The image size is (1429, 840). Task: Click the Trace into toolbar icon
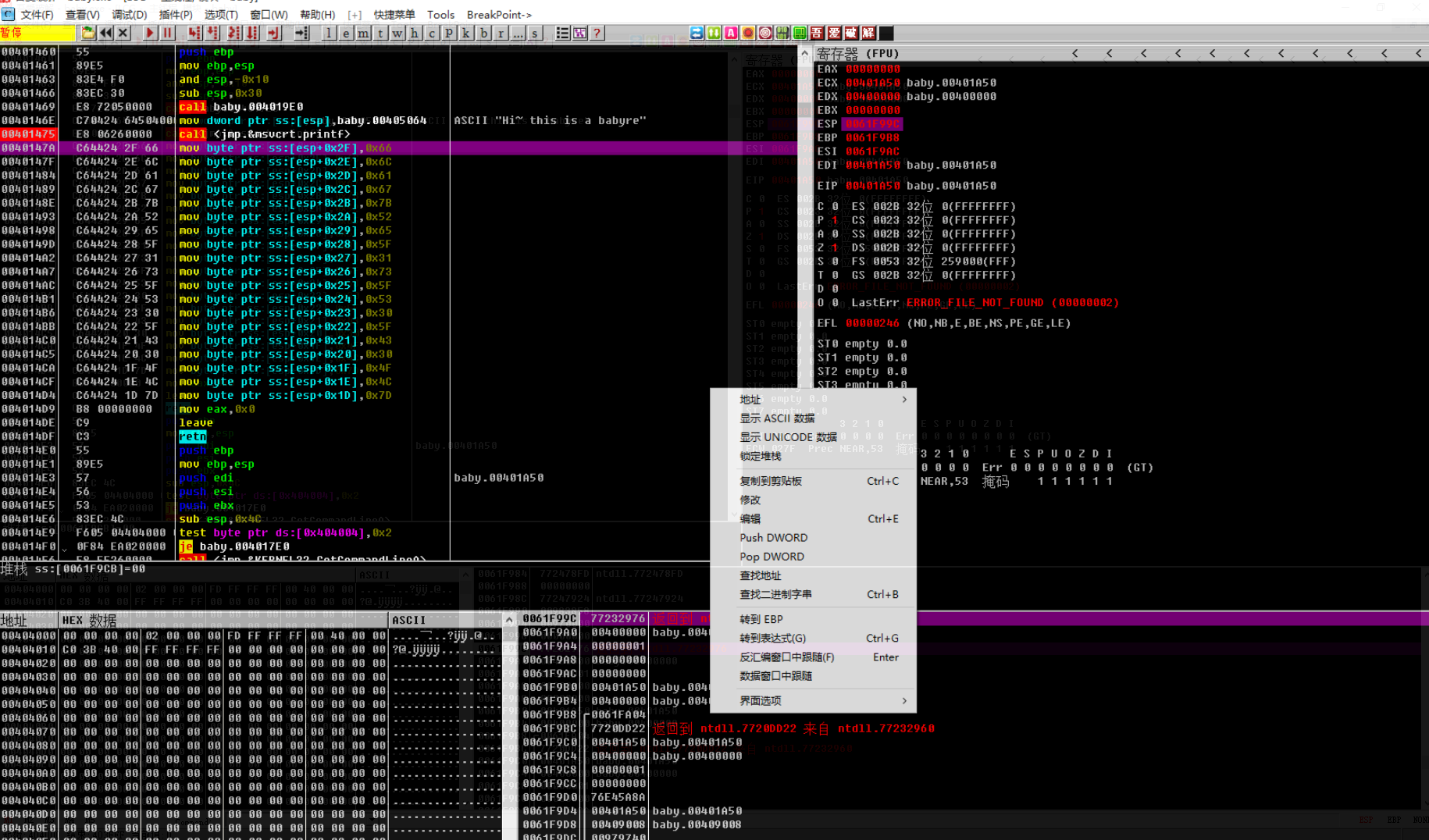tap(234, 33)
